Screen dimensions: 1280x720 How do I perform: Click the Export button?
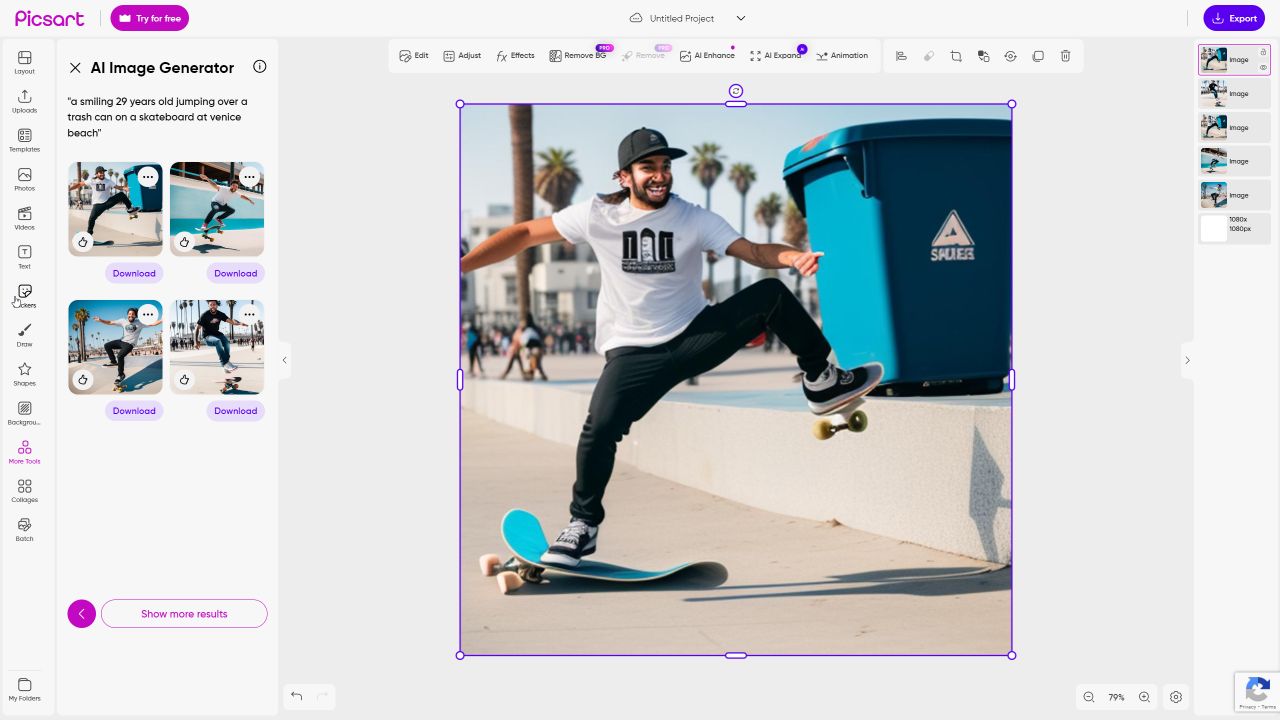[x=1234, y=18]
